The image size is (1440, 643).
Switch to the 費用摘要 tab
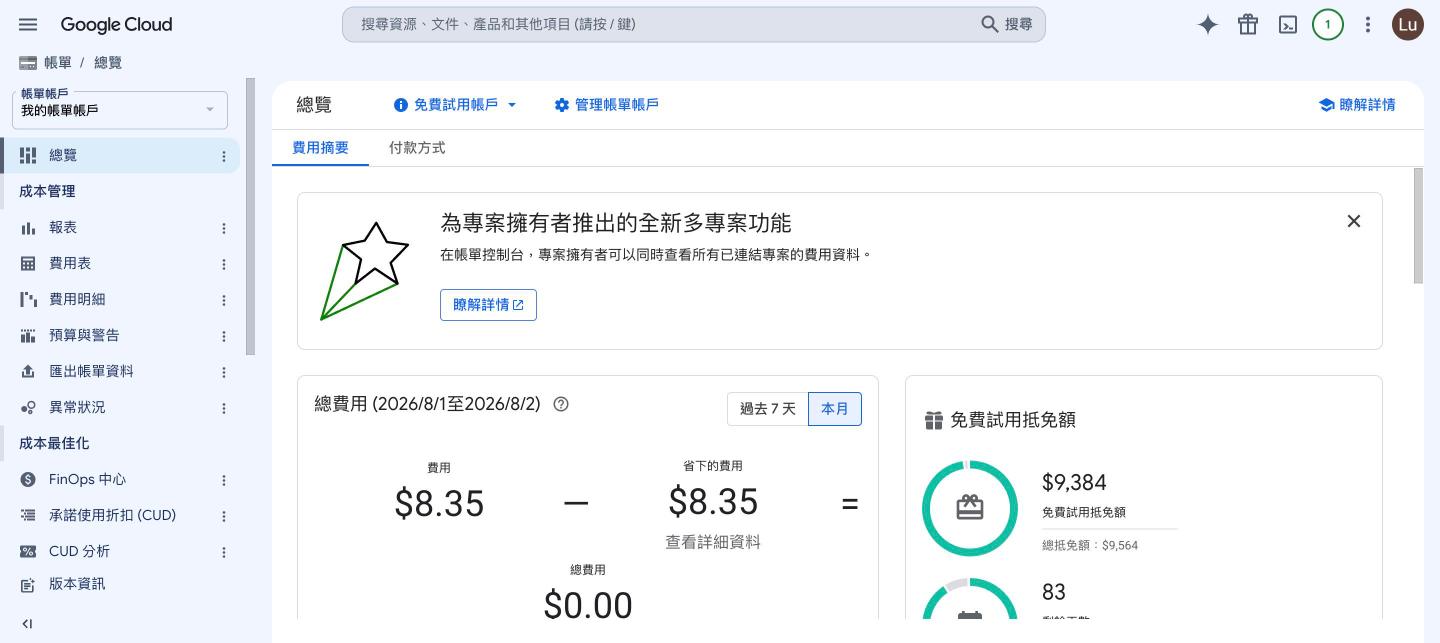pyautogui.click(x=320, y=148)
